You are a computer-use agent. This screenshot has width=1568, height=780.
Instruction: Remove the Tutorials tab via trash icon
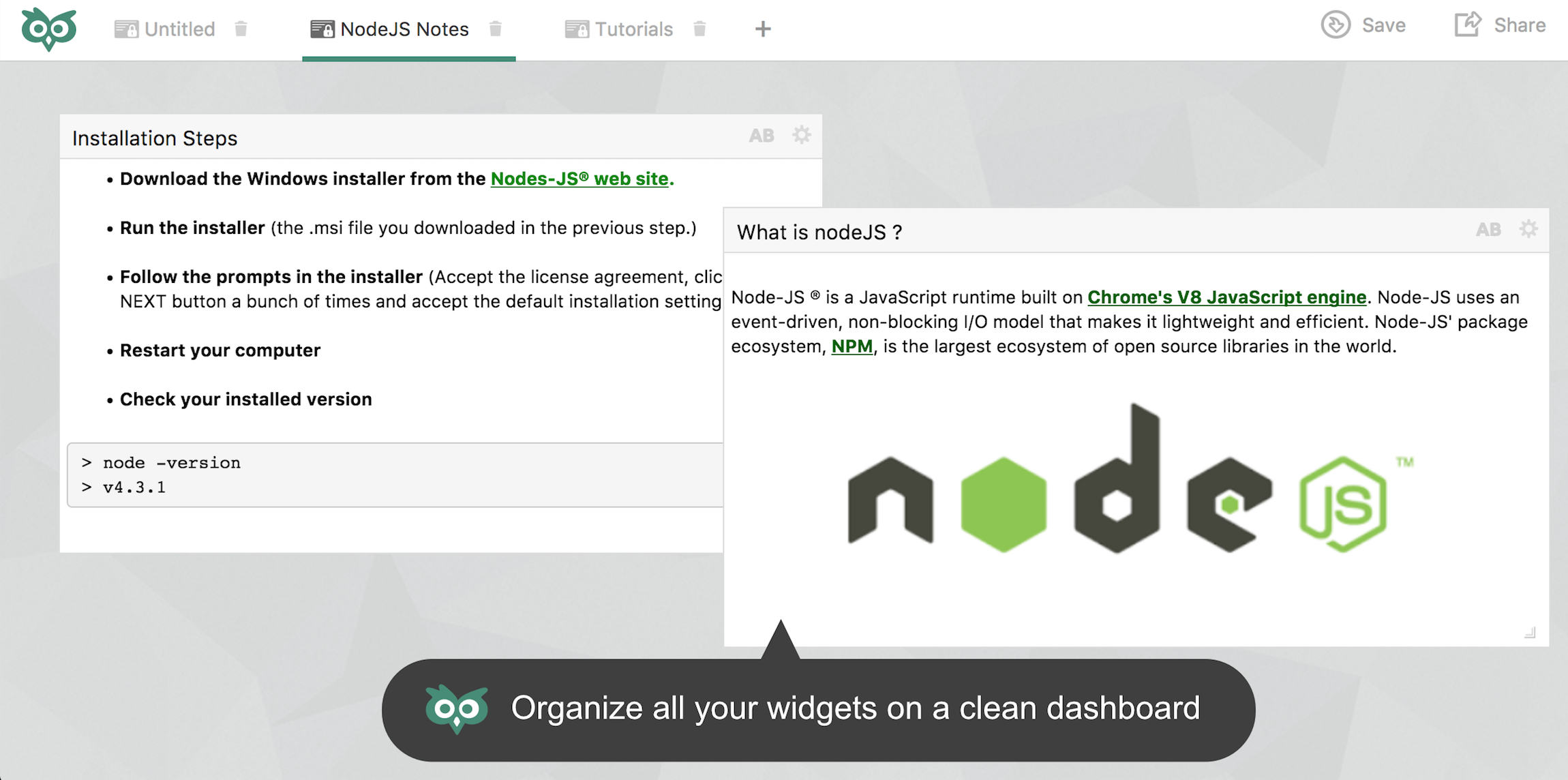point(699,29)
